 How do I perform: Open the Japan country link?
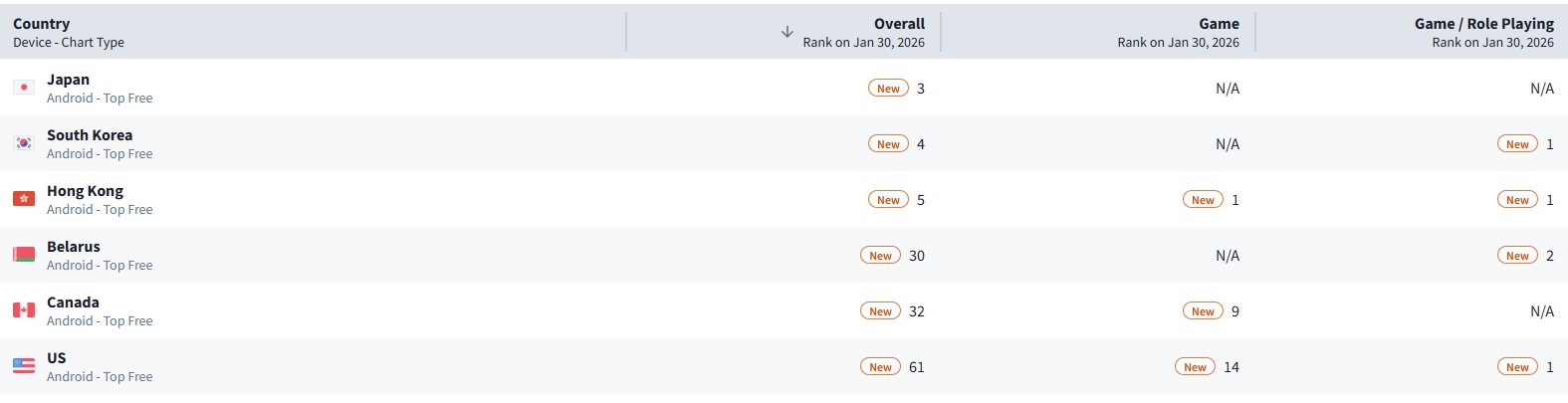(x=68, y=80)
